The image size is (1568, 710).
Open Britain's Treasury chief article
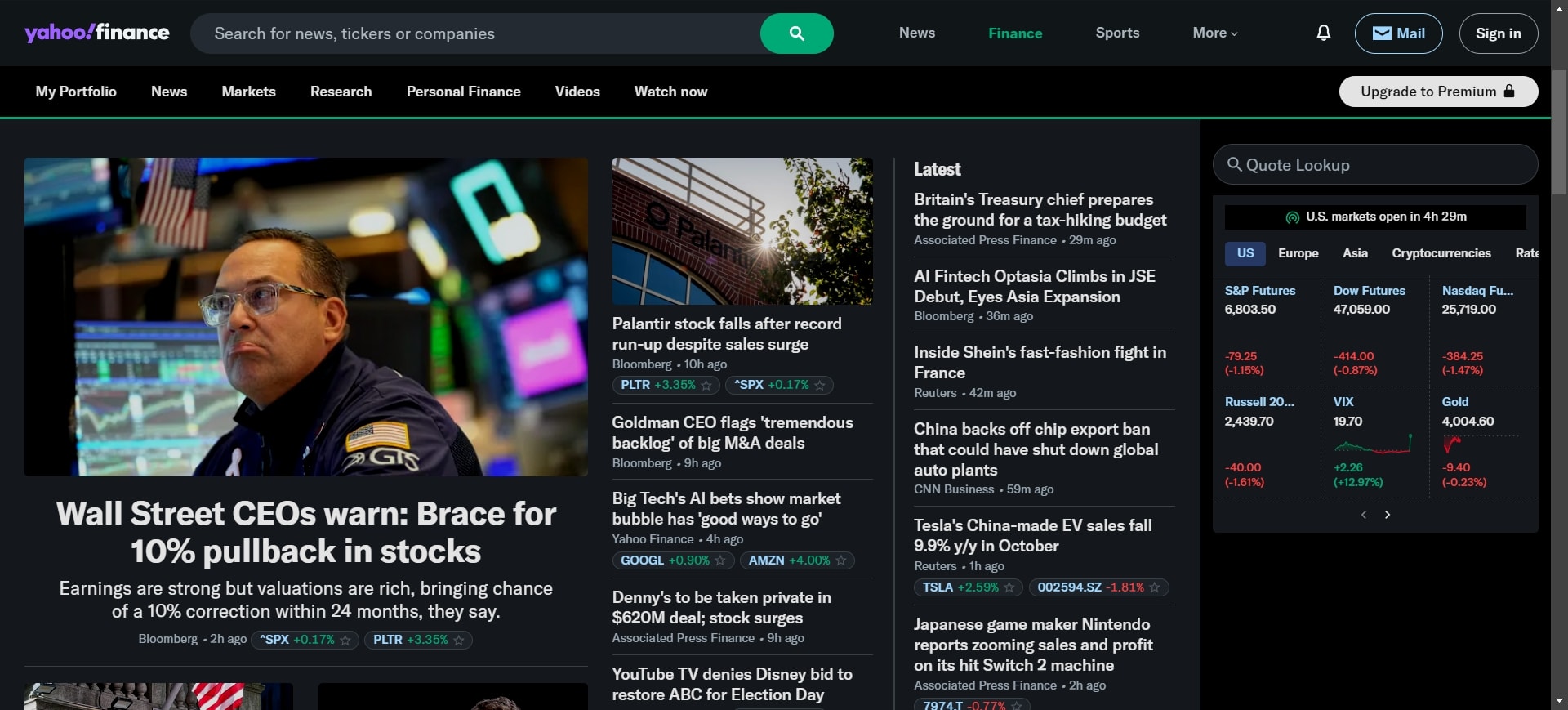point(1040,210)
